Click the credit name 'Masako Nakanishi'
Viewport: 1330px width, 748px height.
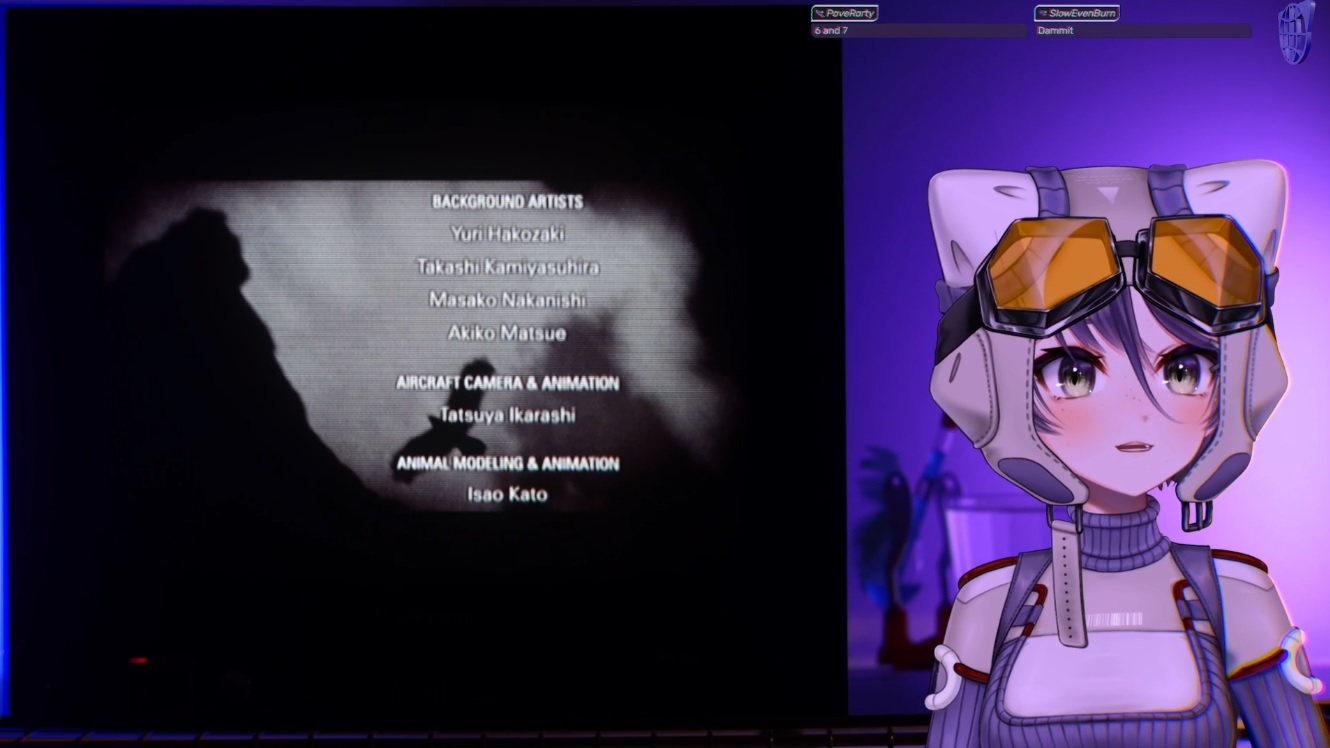tap(507, 300)
